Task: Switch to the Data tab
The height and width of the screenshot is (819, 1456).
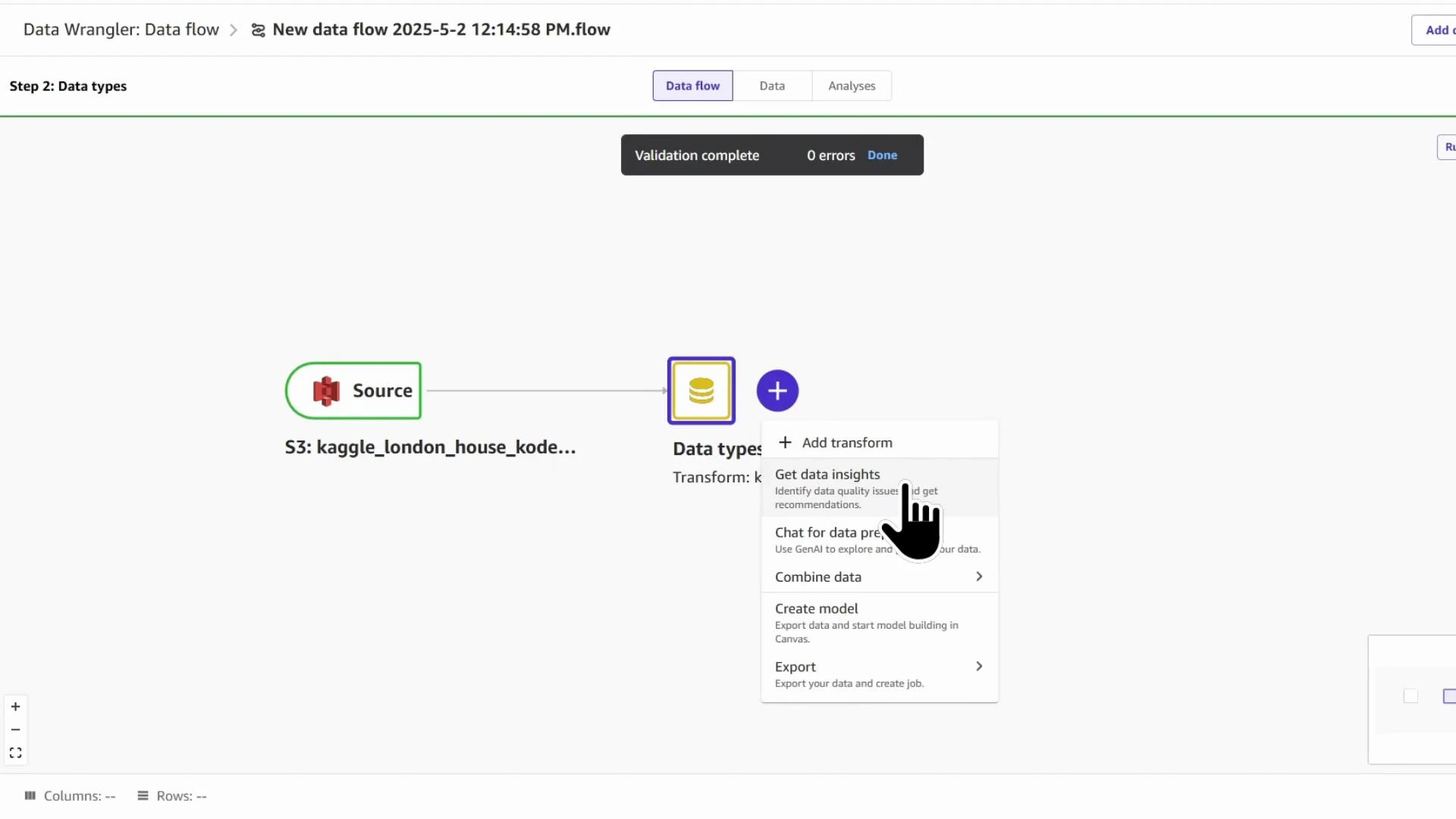Action: click(x=772, y=85)
